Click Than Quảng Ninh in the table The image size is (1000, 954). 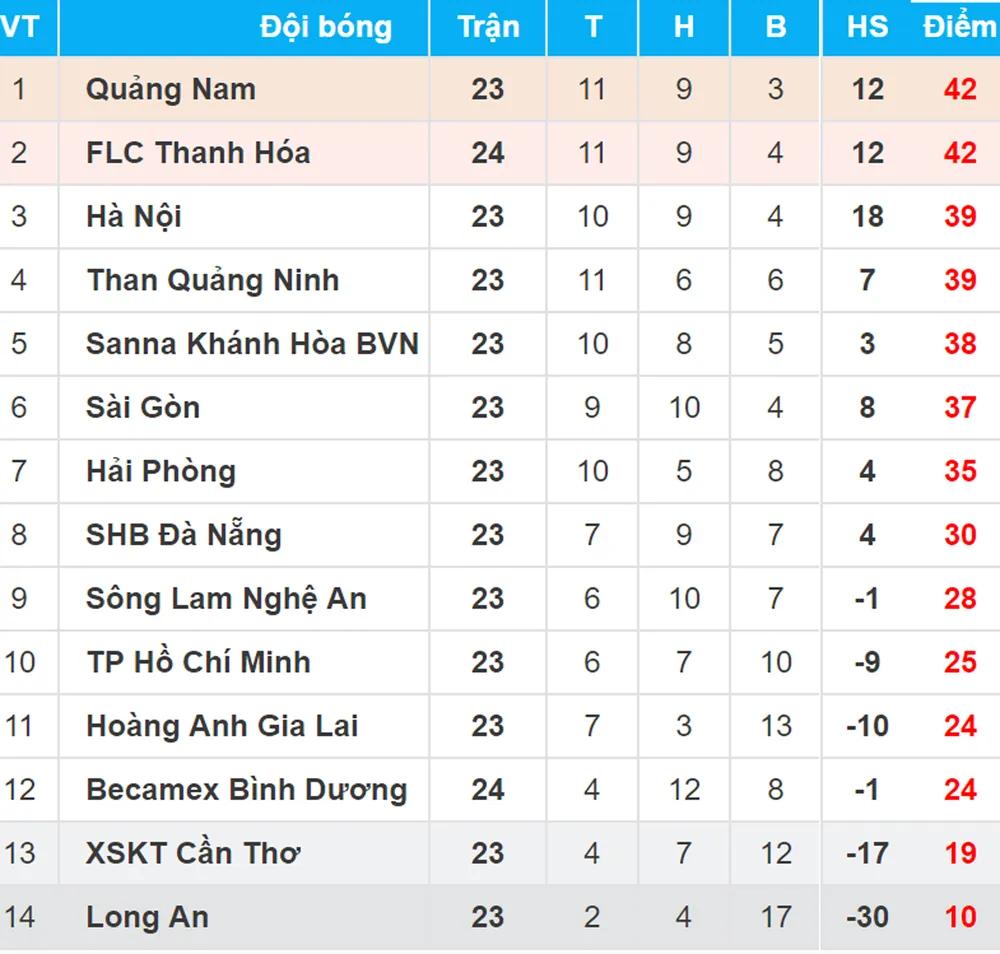[213, 280]
